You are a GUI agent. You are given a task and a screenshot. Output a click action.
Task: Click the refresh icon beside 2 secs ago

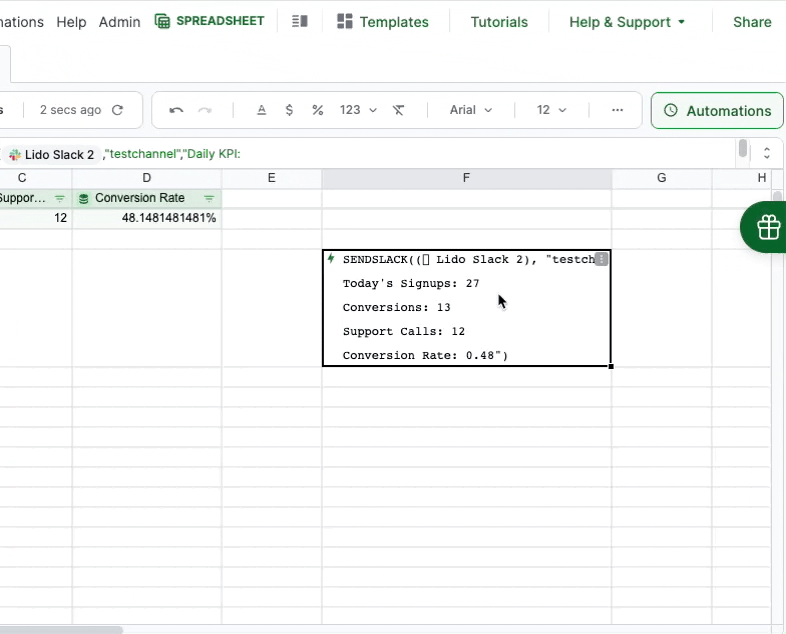click(x=117, y=110)
